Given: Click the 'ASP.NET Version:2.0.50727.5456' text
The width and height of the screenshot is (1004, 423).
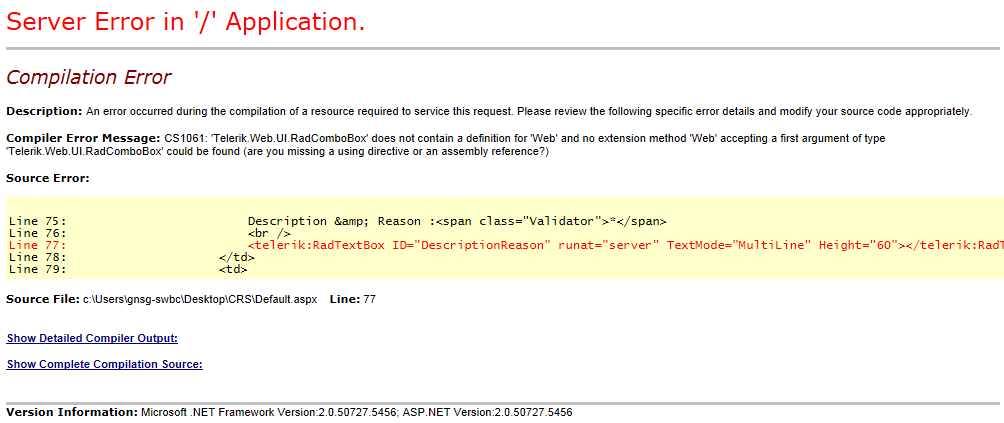Looking at the screenshot, I should [489, 412].
